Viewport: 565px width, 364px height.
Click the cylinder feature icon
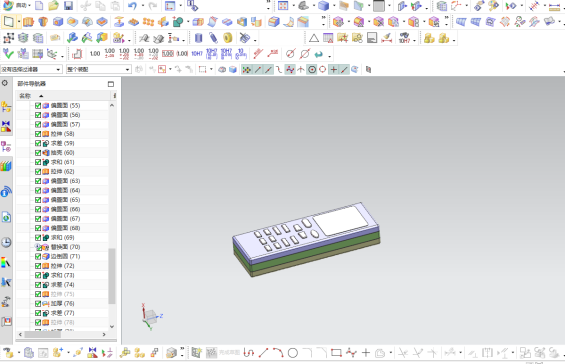tap(198, 38)
